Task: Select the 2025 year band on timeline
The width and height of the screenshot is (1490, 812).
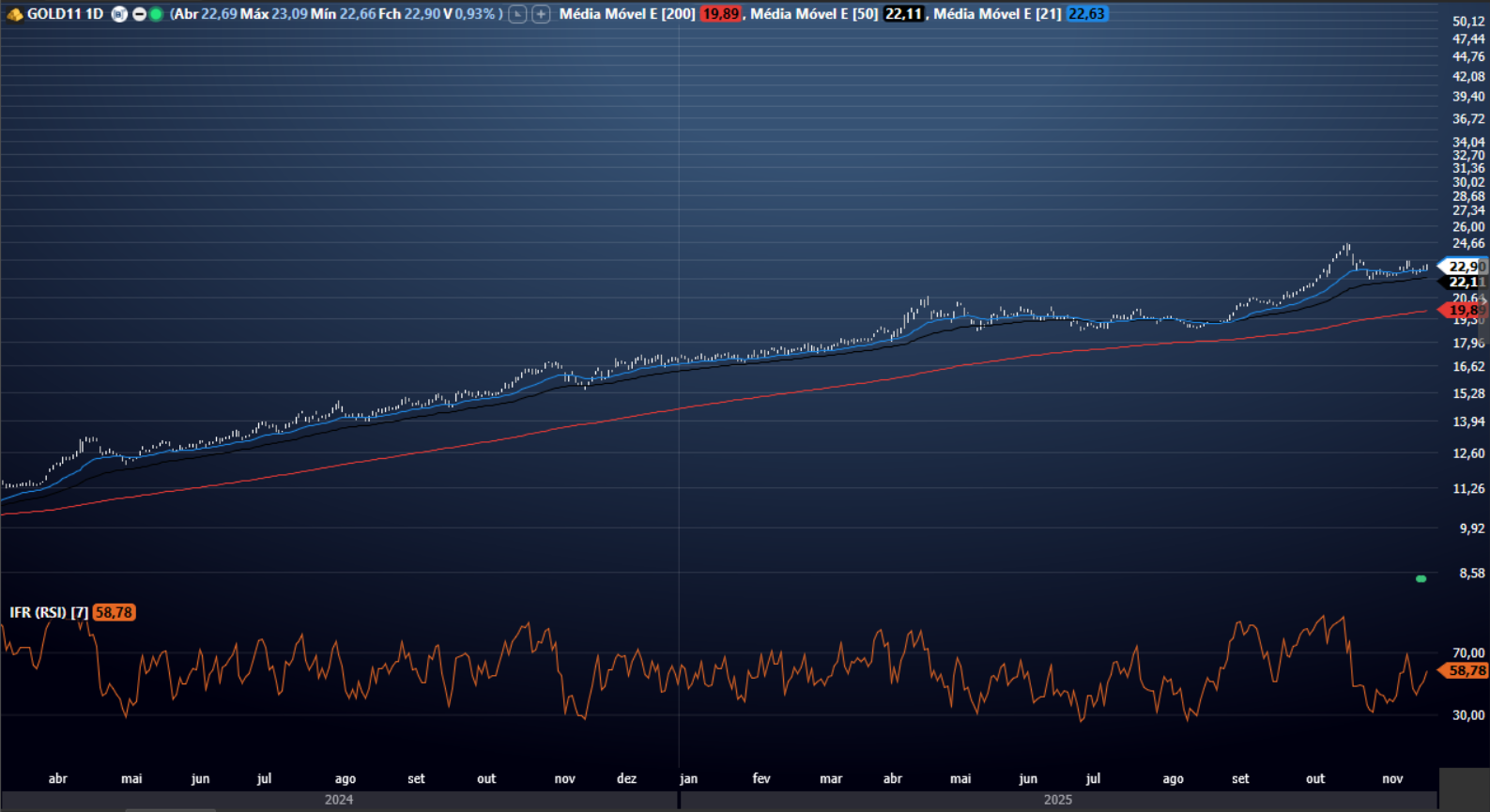Action: coord(1057,800)
